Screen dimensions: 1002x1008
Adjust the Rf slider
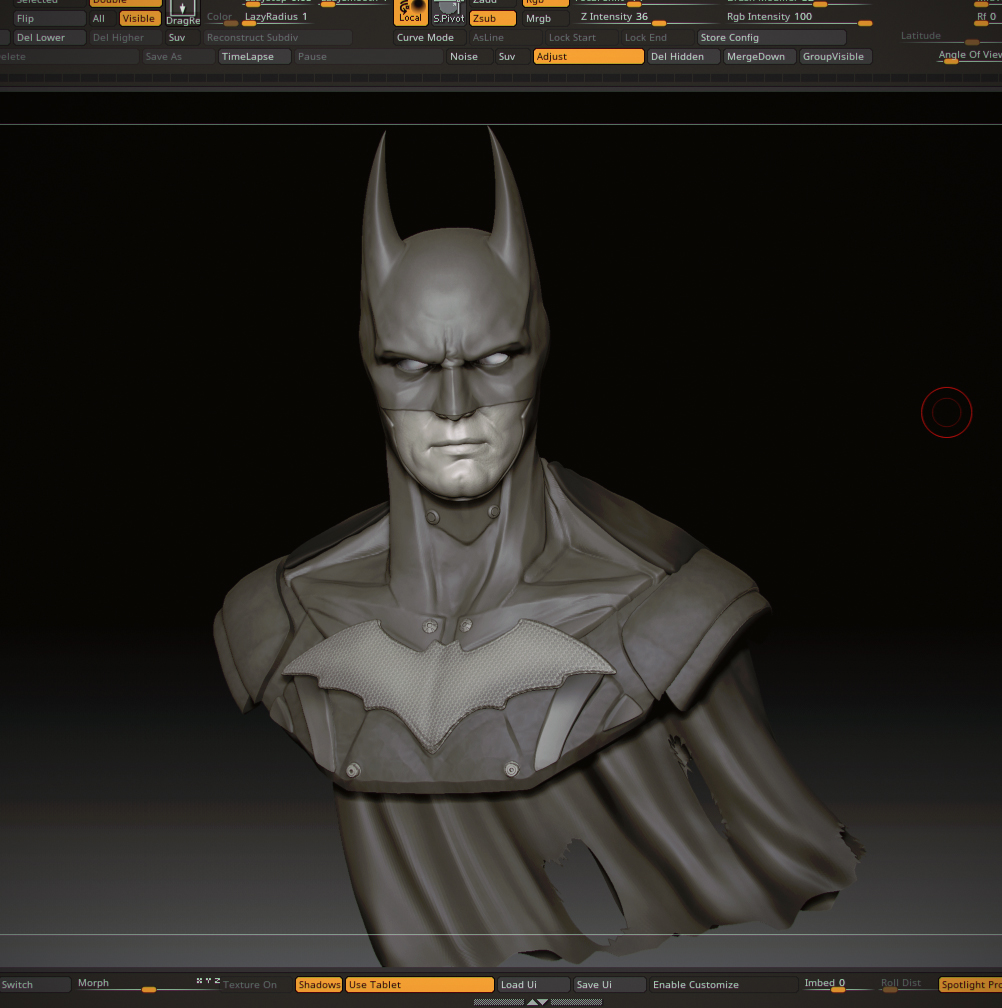pyautogui.click(x=988, y=19)
